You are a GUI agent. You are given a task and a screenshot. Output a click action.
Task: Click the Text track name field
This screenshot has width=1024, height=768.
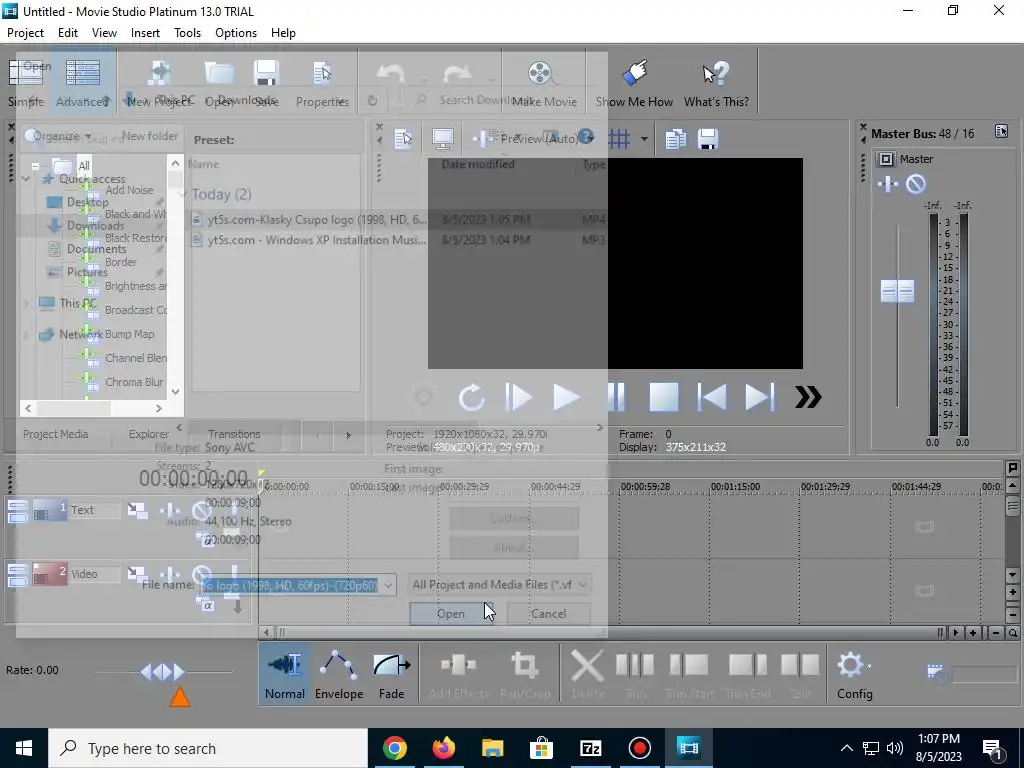coord(95,510)
